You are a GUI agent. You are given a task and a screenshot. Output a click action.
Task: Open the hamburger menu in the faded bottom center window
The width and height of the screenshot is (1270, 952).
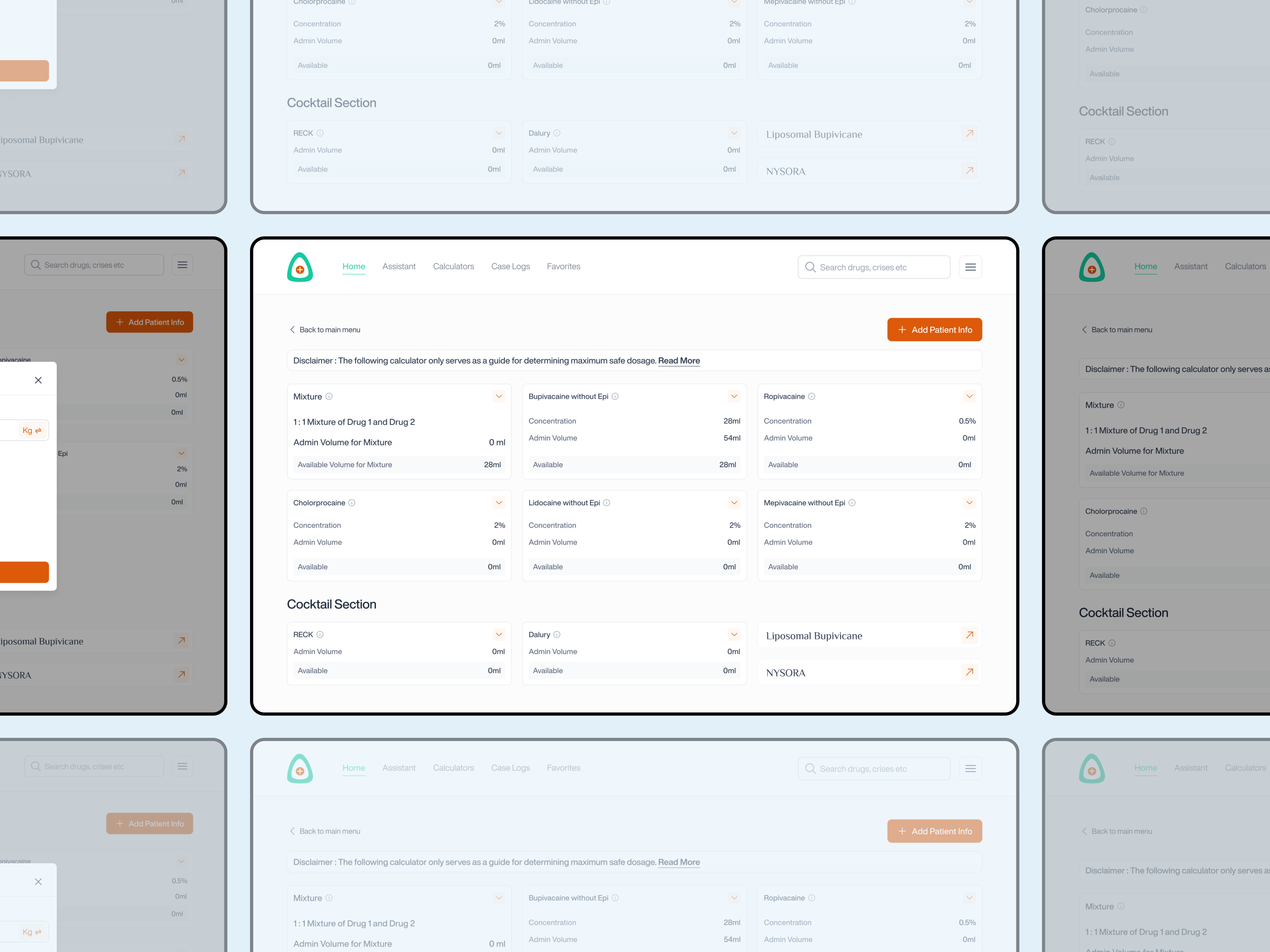[970, 768]
